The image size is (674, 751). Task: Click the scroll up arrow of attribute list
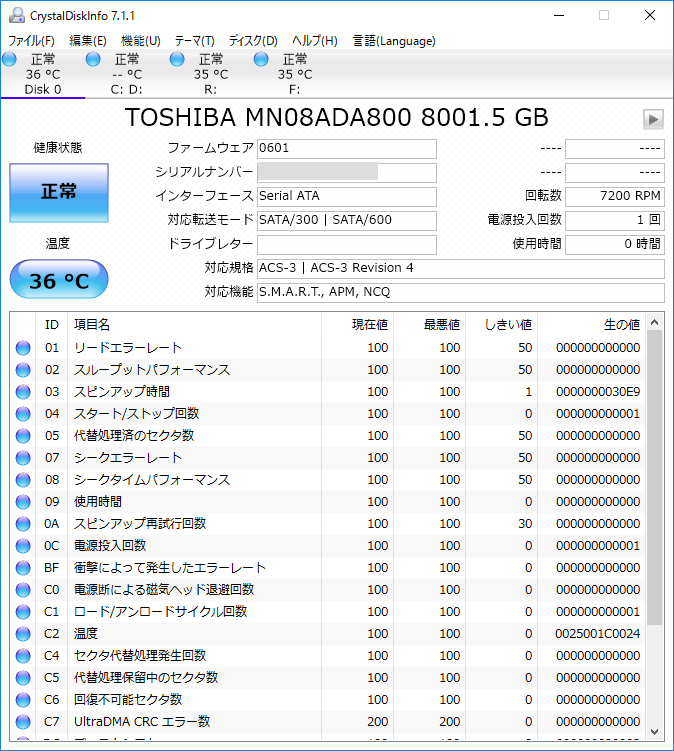click(655, 323)
